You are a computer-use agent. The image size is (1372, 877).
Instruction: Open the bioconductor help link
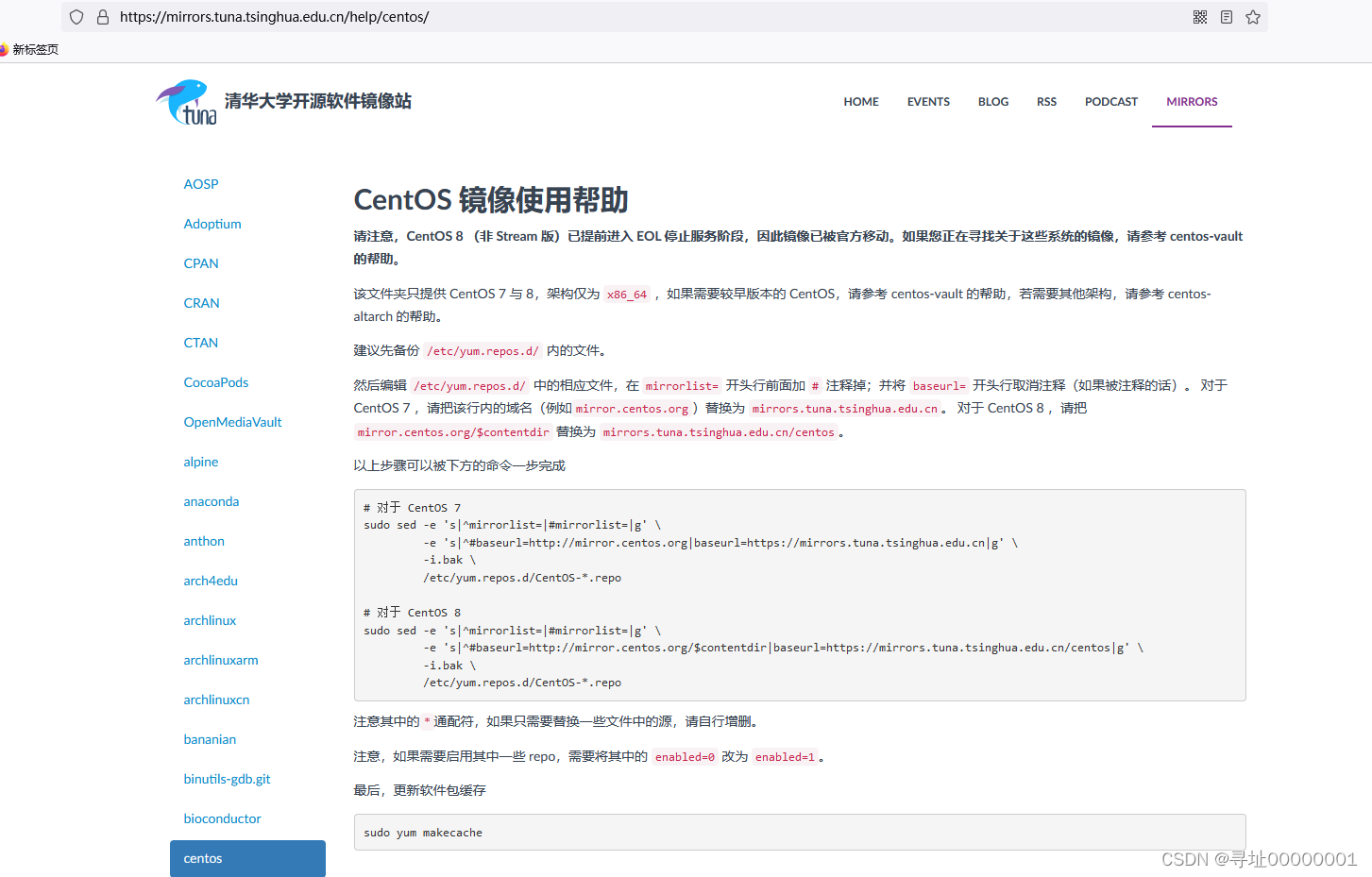pyautogui.click(x=222, y=818)
